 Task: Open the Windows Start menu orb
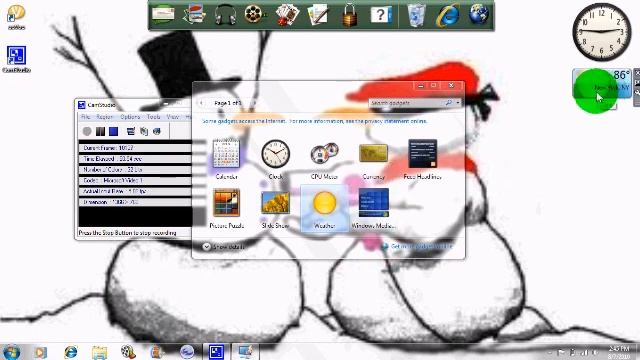pos(11,352)
